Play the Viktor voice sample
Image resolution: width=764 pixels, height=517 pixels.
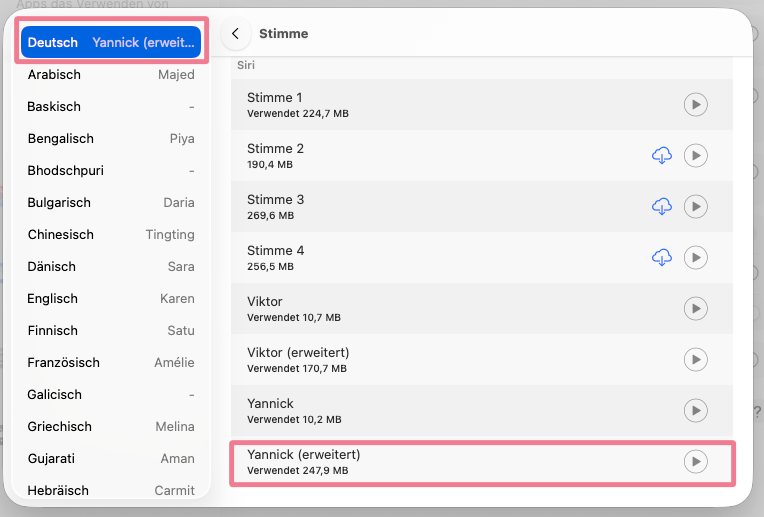point(695,309)
